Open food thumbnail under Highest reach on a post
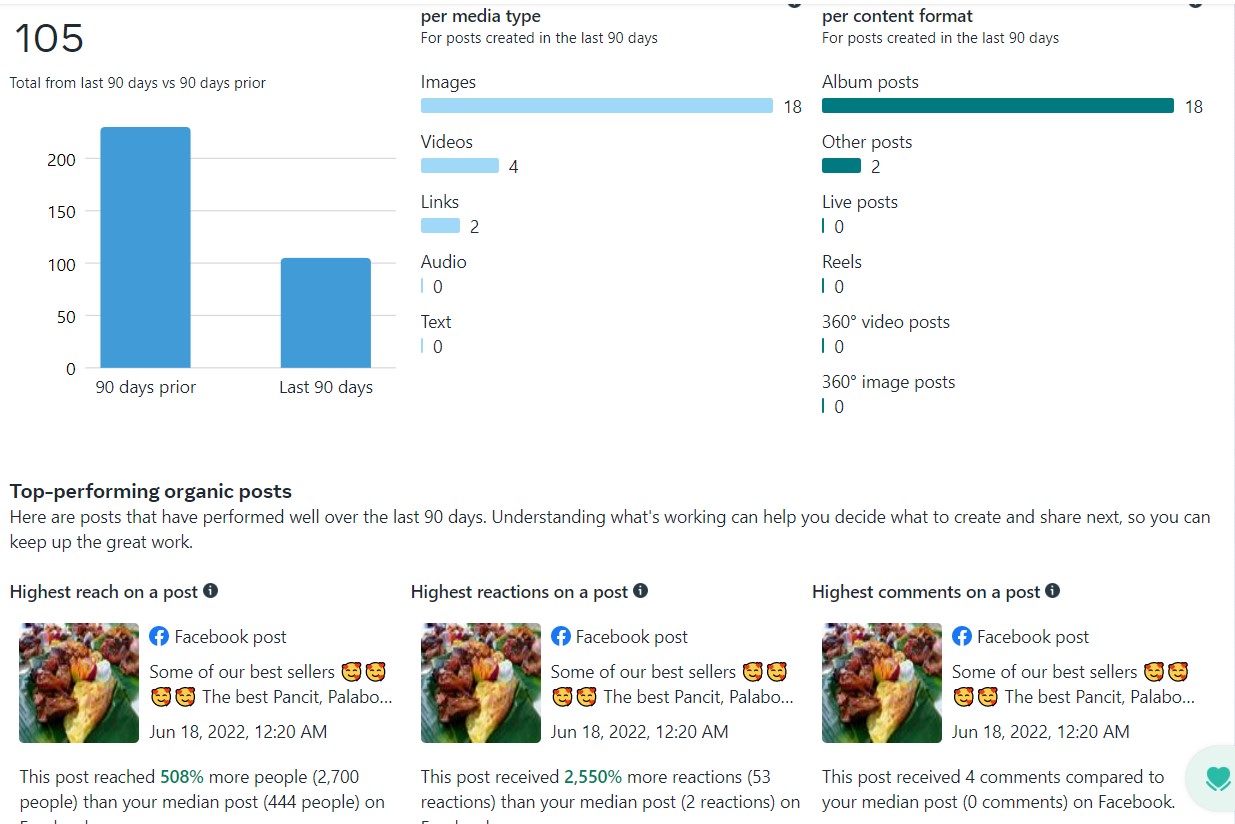This screenshot has width=1235, height=824. pos(79,683)
